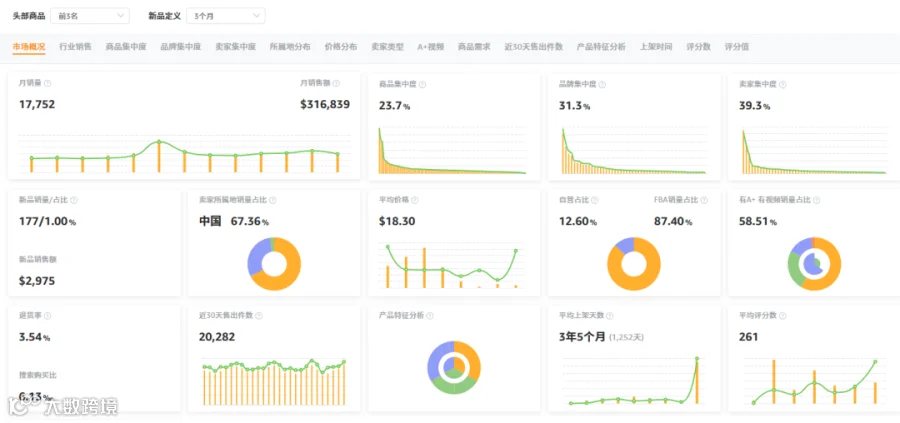Image resolution: width=900 pixels, height=423 pixels.
Task: Click help icon beside 新品销量/占比
Action: pos(74,200)
